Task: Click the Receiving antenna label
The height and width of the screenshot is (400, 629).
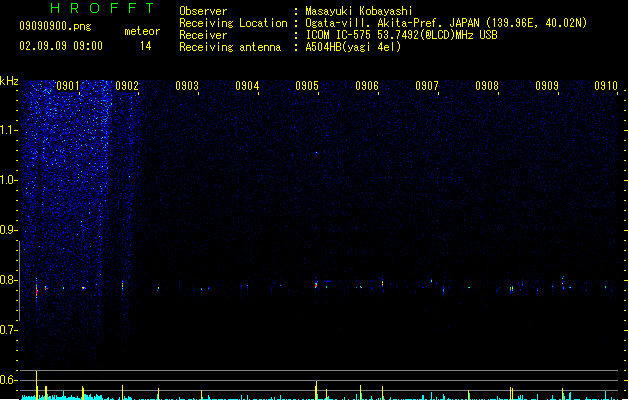Action: (230, 47)
